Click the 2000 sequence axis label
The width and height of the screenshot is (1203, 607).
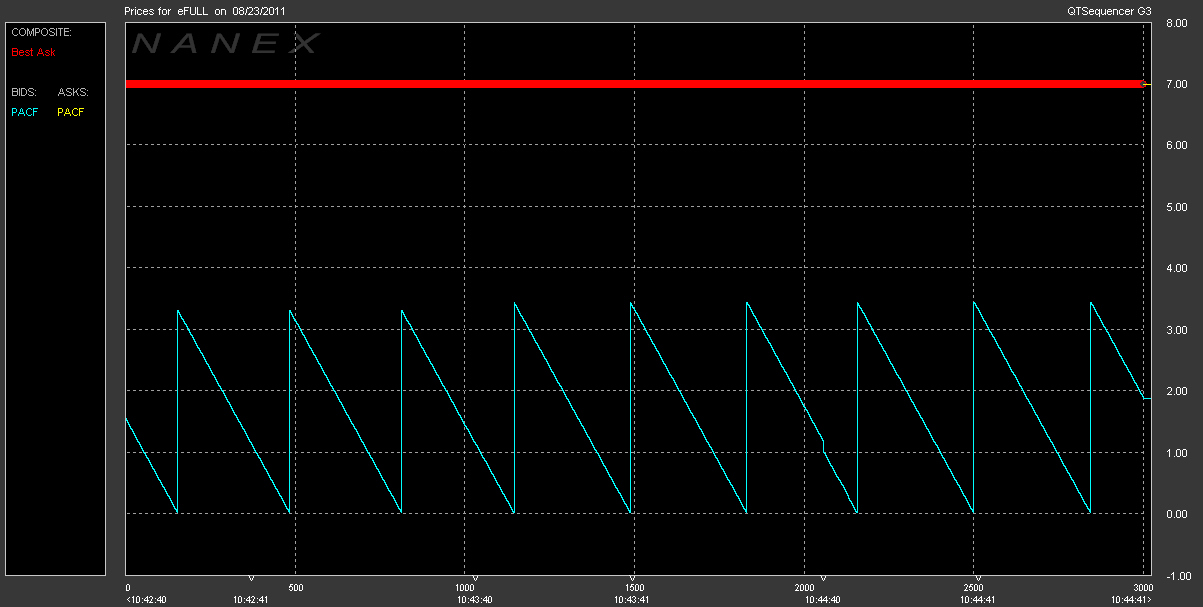click(804, 588)
